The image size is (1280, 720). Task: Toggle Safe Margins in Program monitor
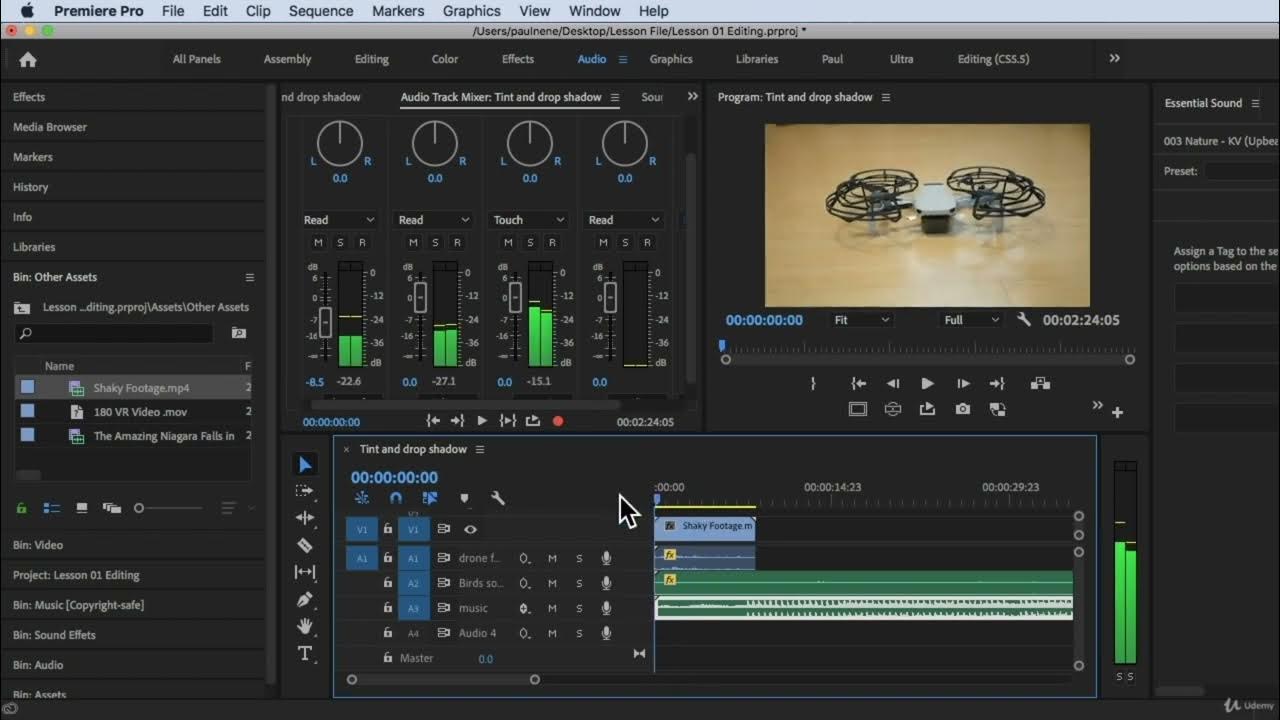[x=857, y=409]
